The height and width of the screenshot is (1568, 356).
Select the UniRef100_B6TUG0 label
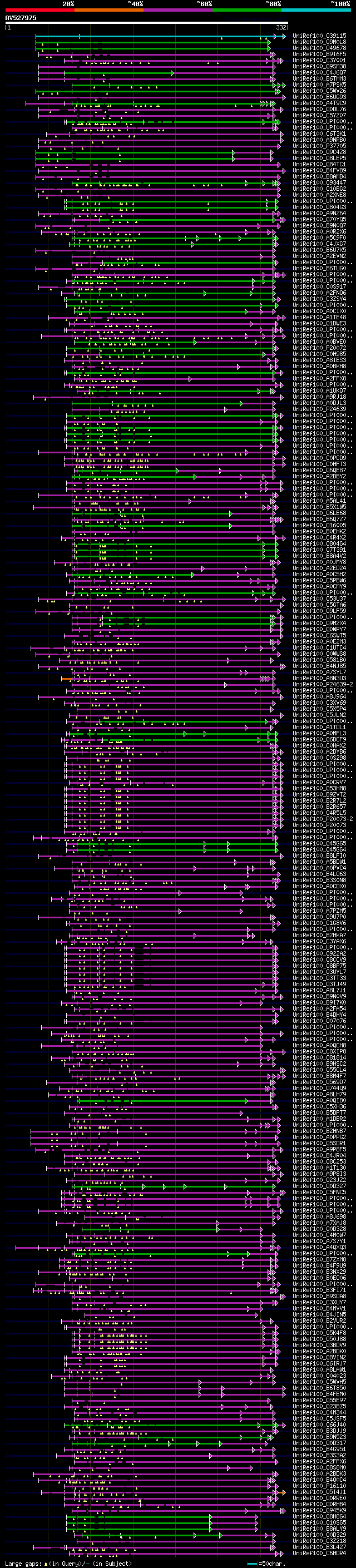coord(319,269)
